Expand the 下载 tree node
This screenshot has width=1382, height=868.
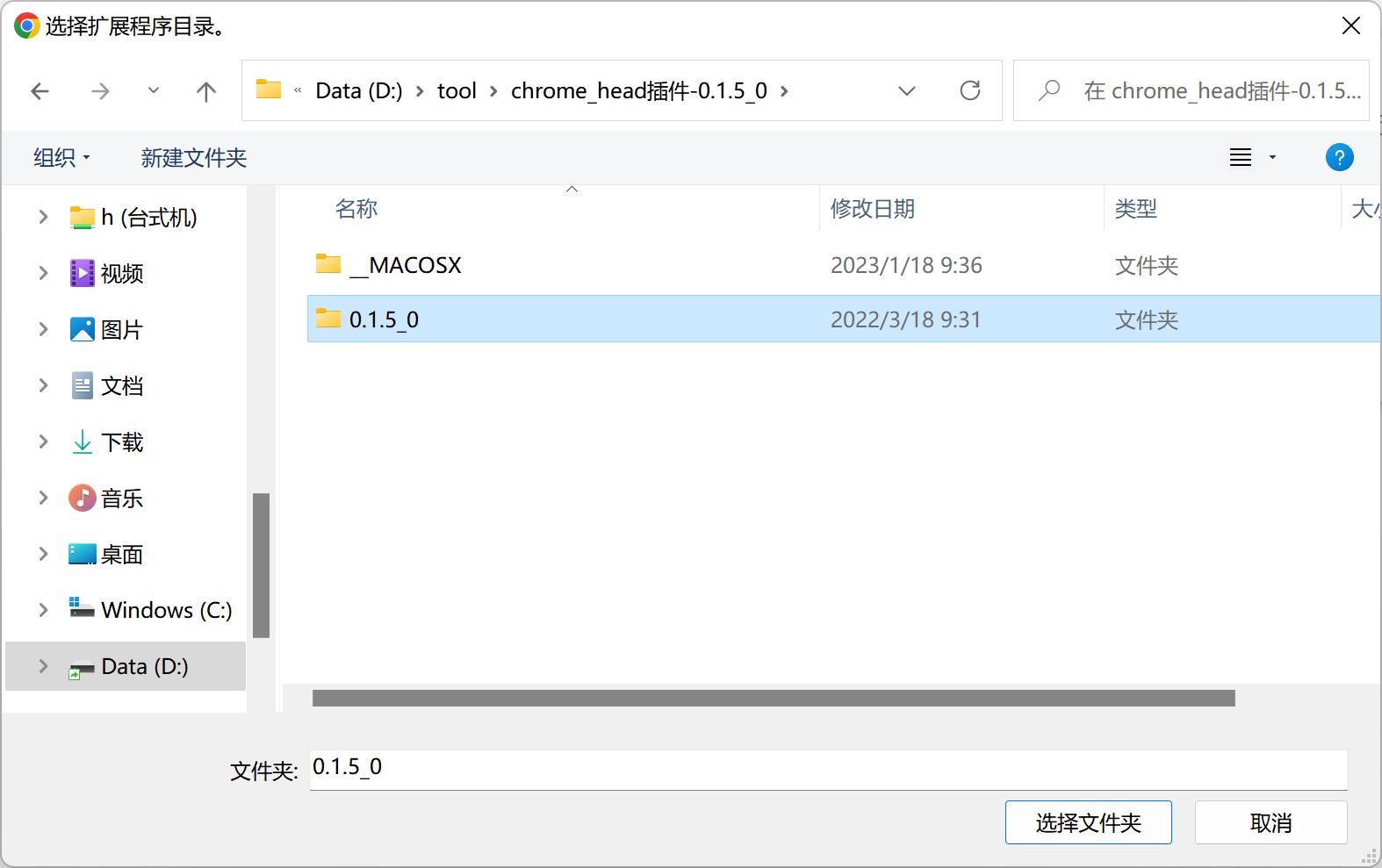coord(43,441)
